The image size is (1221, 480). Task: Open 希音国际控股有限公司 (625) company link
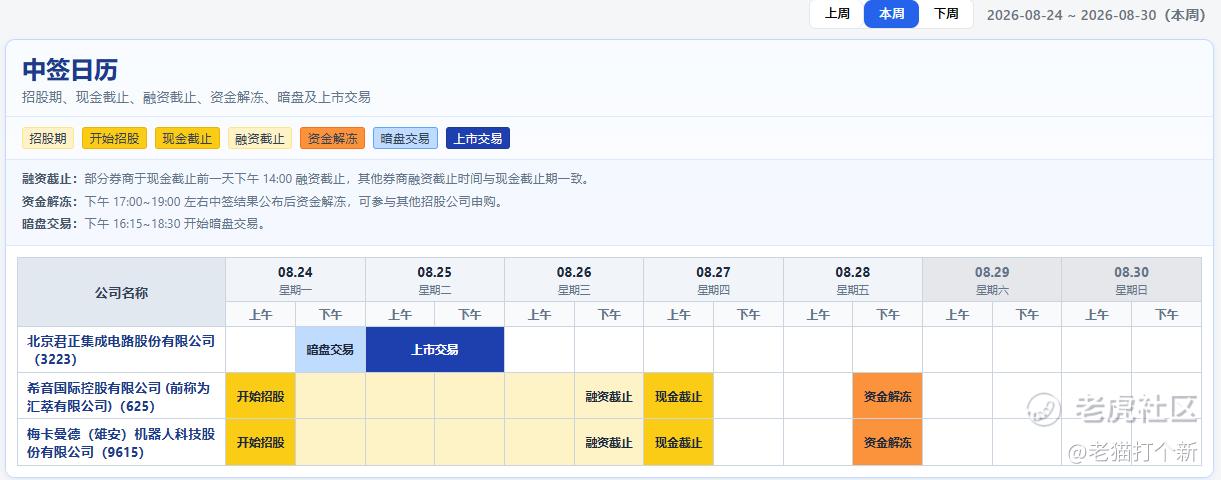pos(118,396)
